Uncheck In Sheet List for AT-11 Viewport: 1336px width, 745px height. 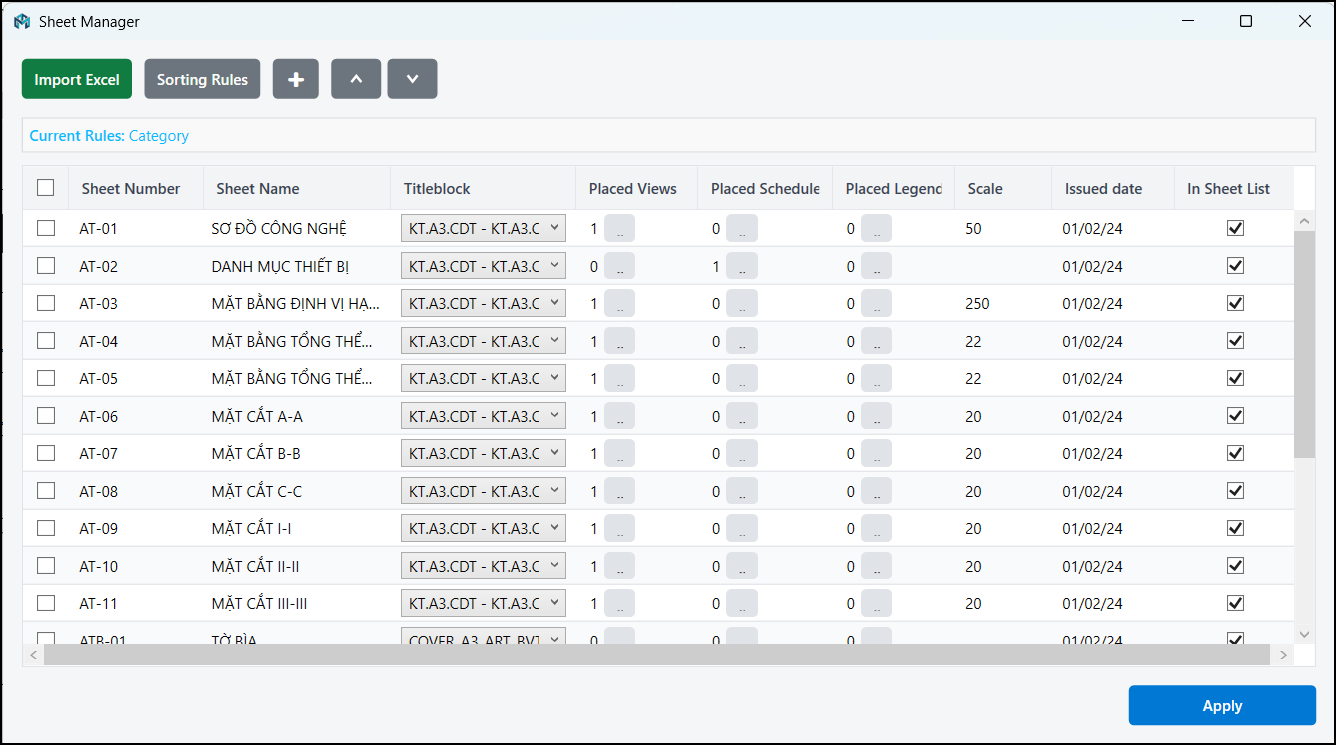[1235, 603]
